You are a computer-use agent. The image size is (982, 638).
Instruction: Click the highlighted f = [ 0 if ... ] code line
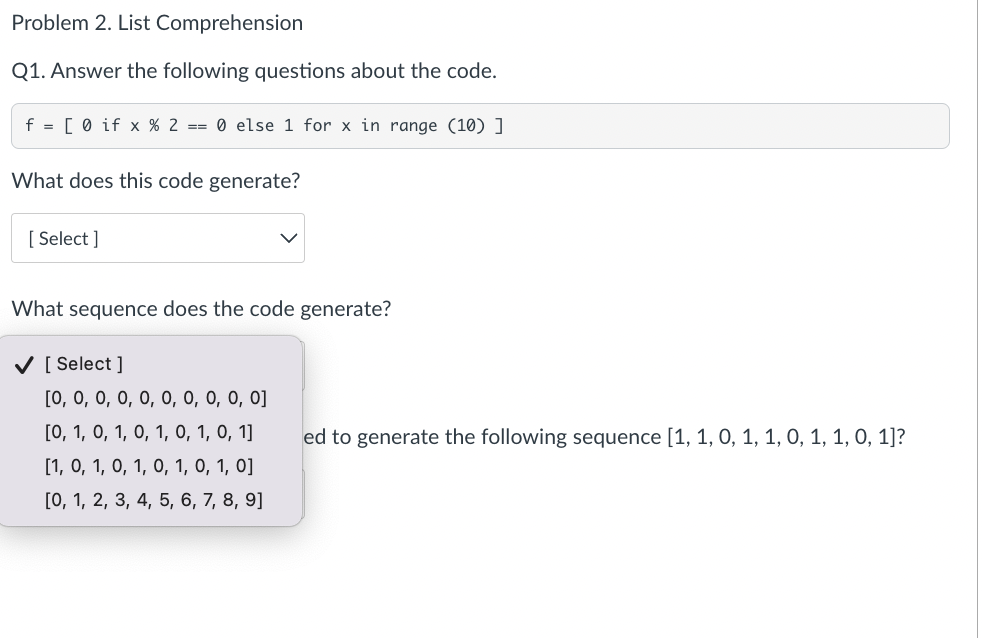(x=264, y=126)
